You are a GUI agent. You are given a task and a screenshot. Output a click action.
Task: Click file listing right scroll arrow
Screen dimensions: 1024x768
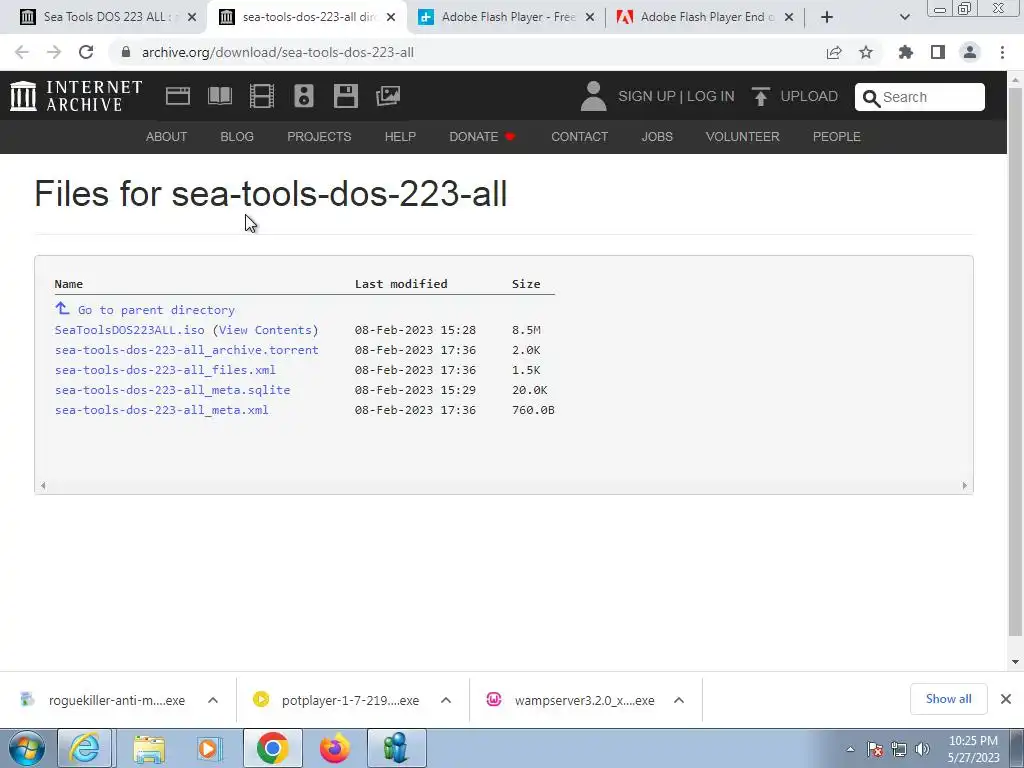coord(965,485)
